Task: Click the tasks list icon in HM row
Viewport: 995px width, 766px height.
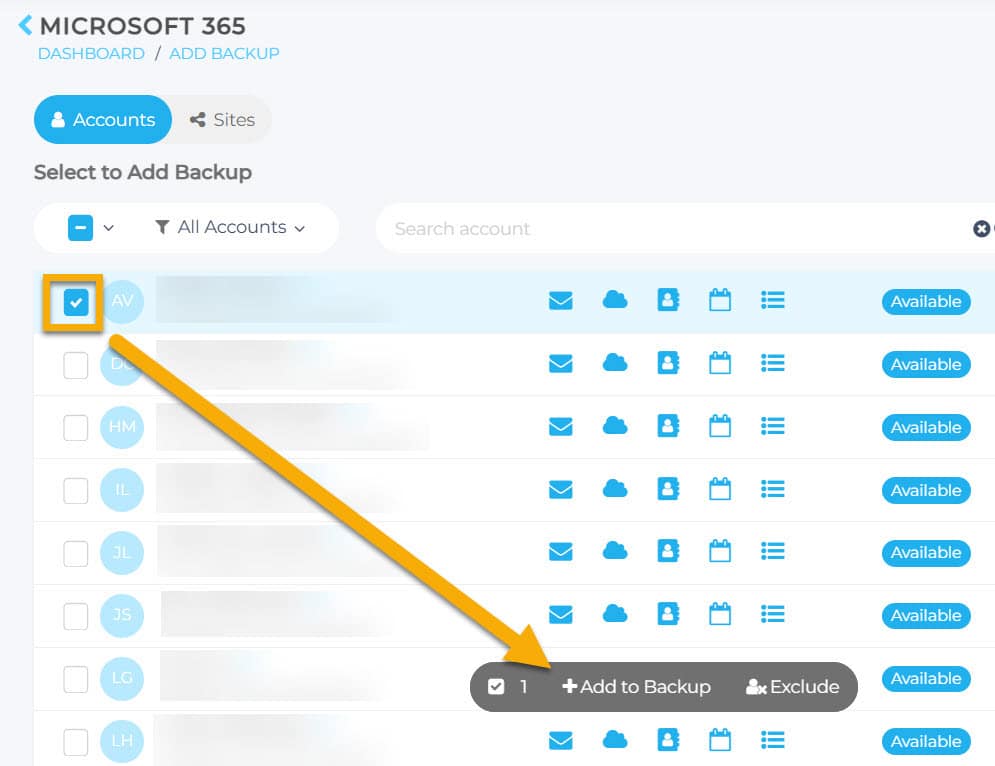Action: click(x=773, y=426)
